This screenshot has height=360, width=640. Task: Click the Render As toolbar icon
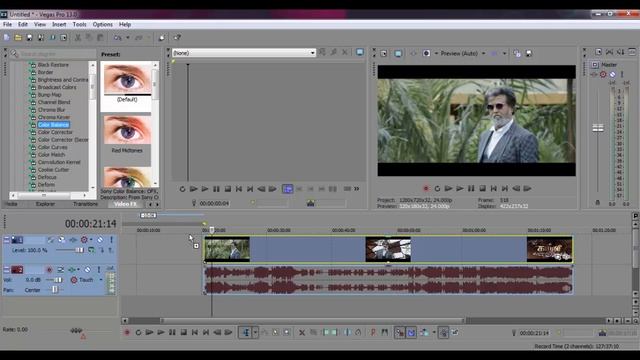52,38
